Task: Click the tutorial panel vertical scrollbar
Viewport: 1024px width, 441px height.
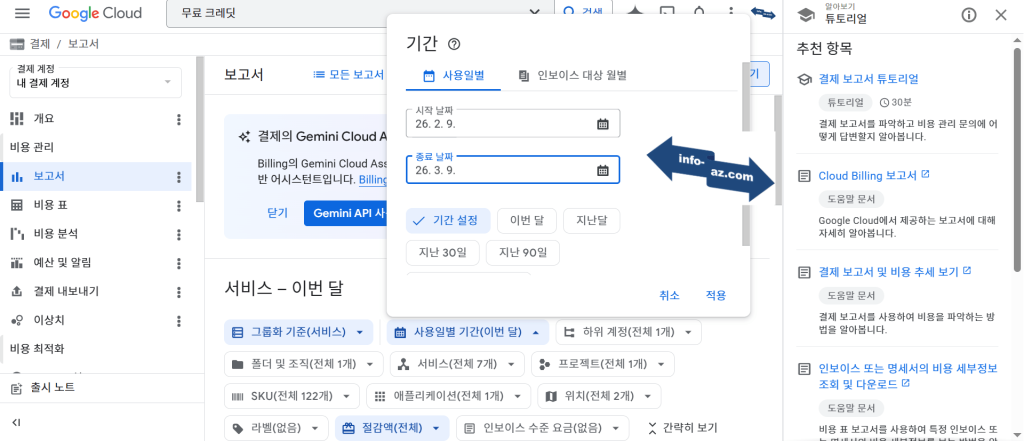Action: (1017, 160)
